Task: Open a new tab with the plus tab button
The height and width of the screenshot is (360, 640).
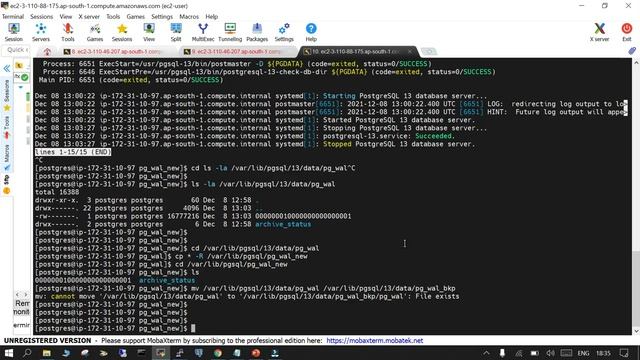Action: [x=429, y=51]
